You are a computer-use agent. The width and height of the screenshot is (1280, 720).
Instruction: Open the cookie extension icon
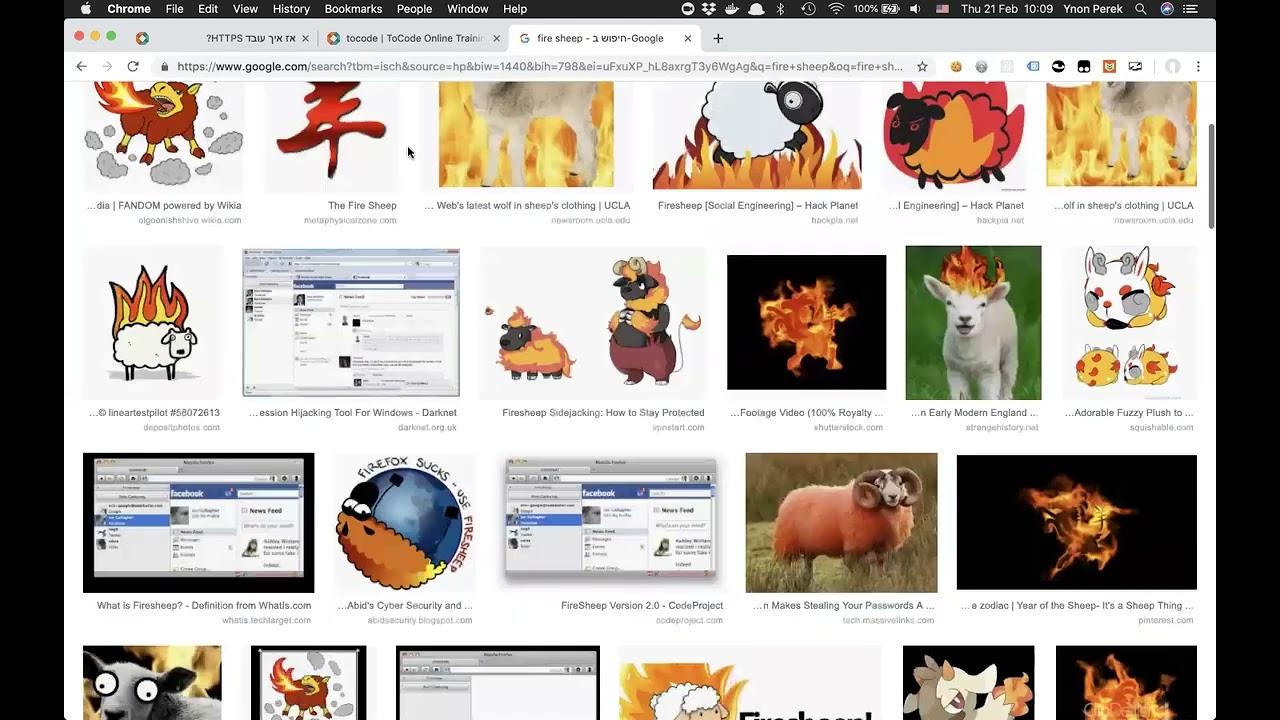[956, 67]
